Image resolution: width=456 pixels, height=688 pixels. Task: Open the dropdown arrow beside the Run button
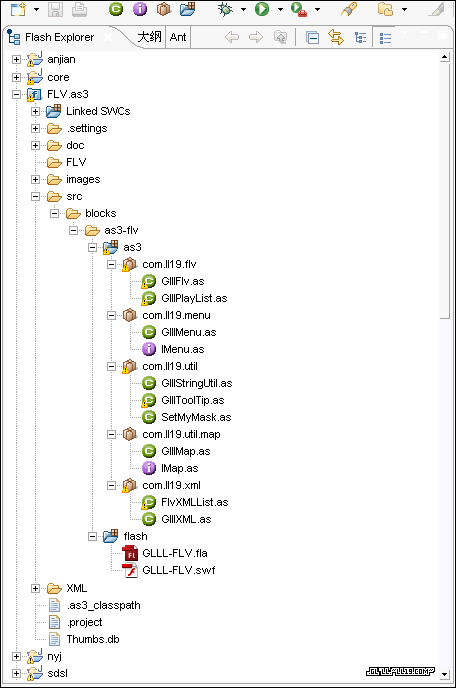[x=280, y=9]
